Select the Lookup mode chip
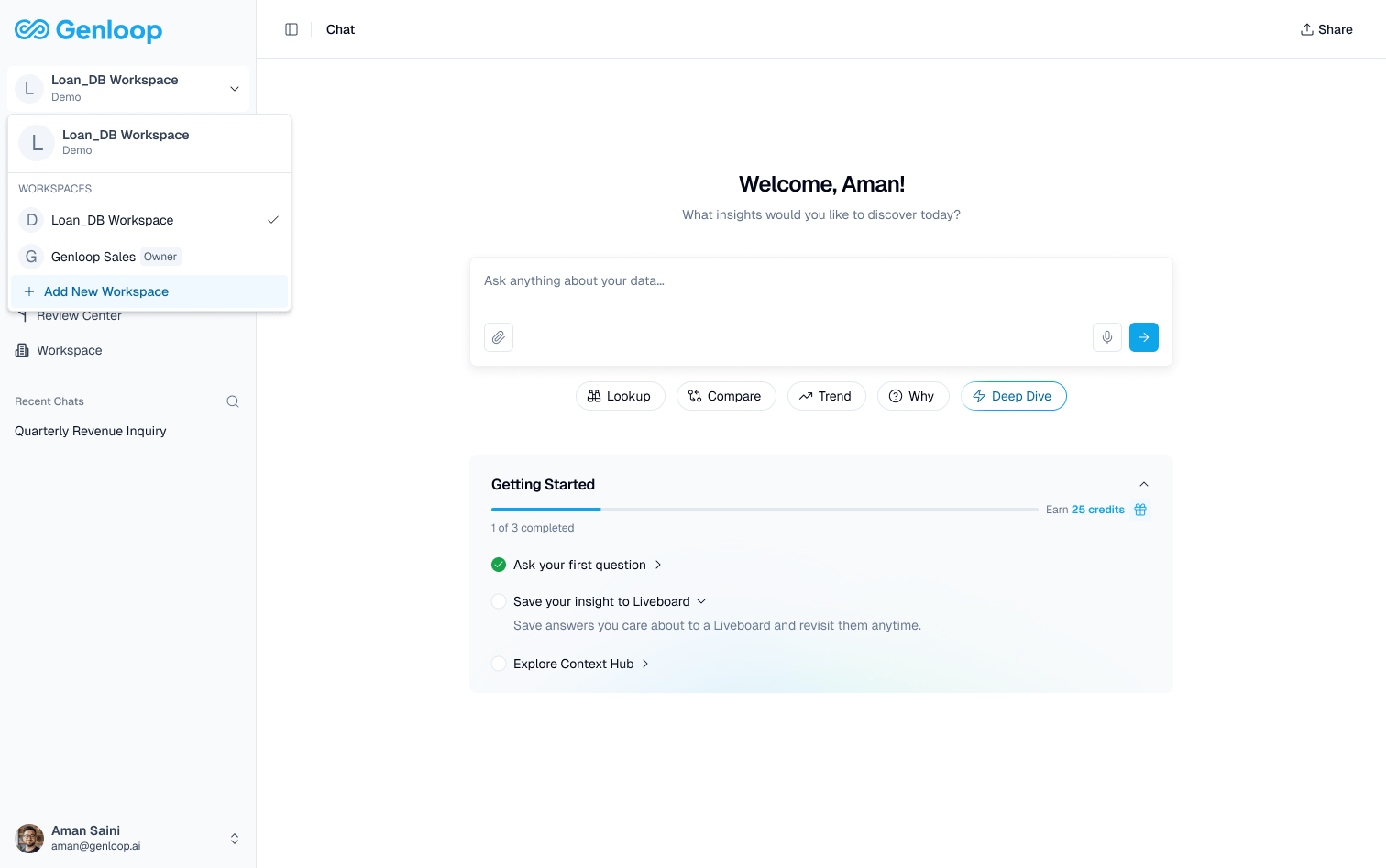 tap(620, 396)
